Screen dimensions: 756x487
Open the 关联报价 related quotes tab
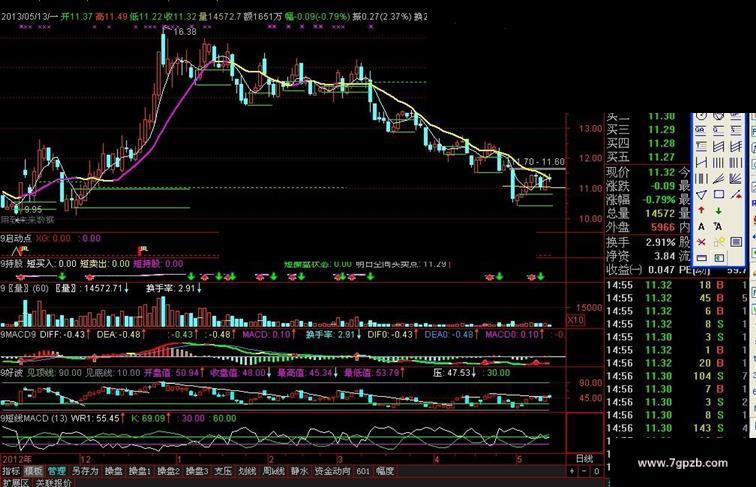(x=54, y=482)
